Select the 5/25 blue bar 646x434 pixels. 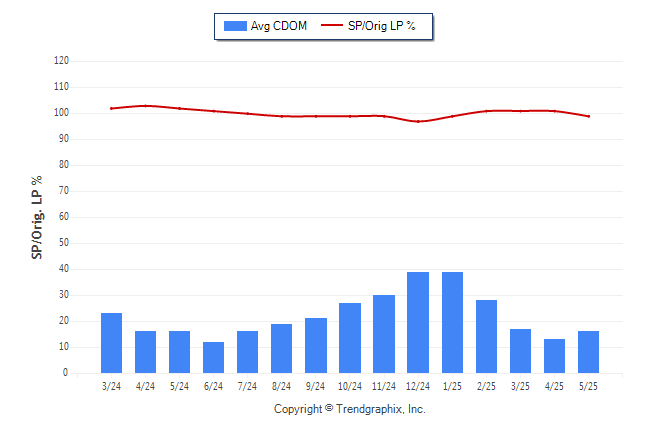coord(588,352)
